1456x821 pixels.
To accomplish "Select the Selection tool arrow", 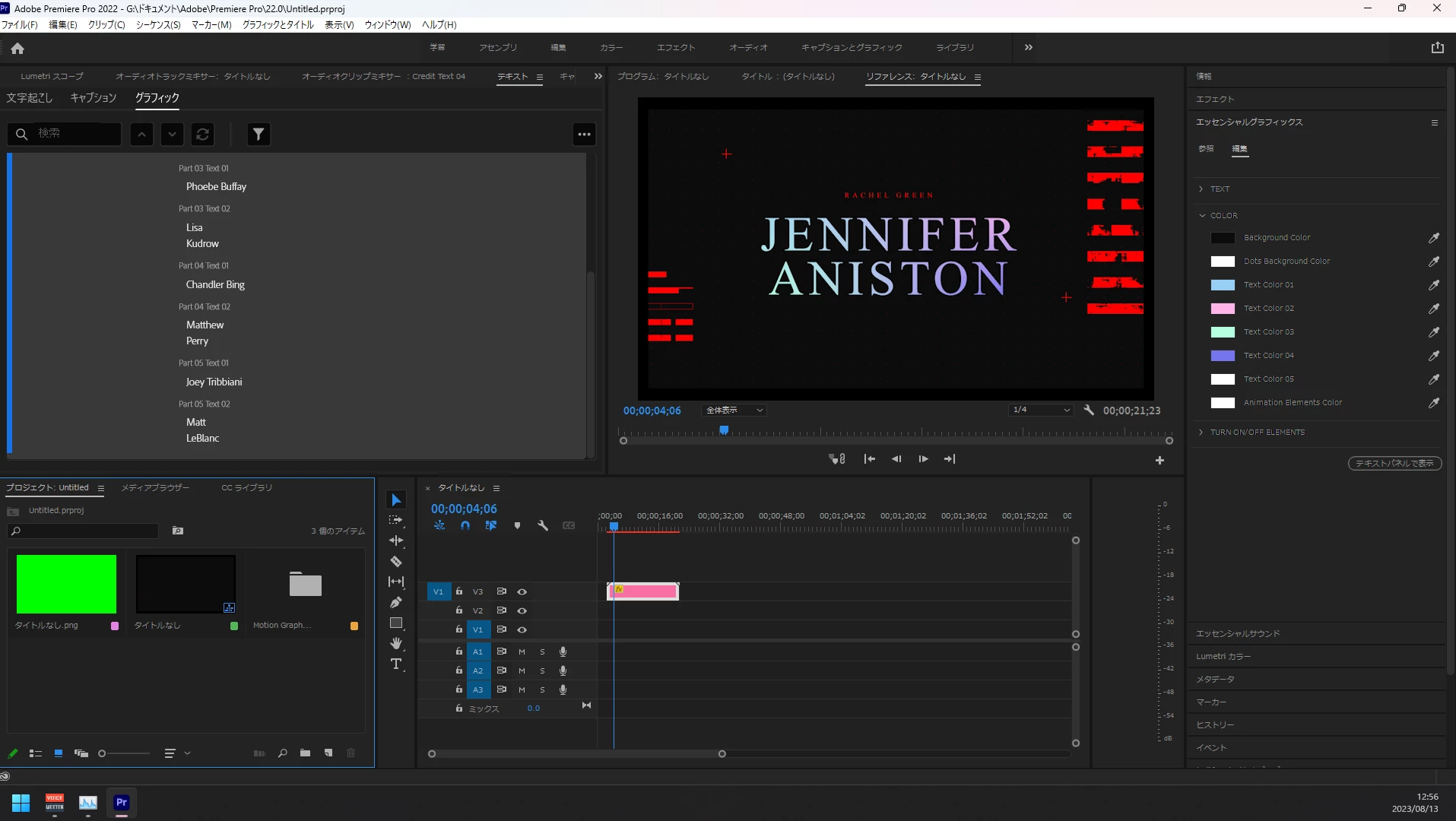I will pos(396,499).
